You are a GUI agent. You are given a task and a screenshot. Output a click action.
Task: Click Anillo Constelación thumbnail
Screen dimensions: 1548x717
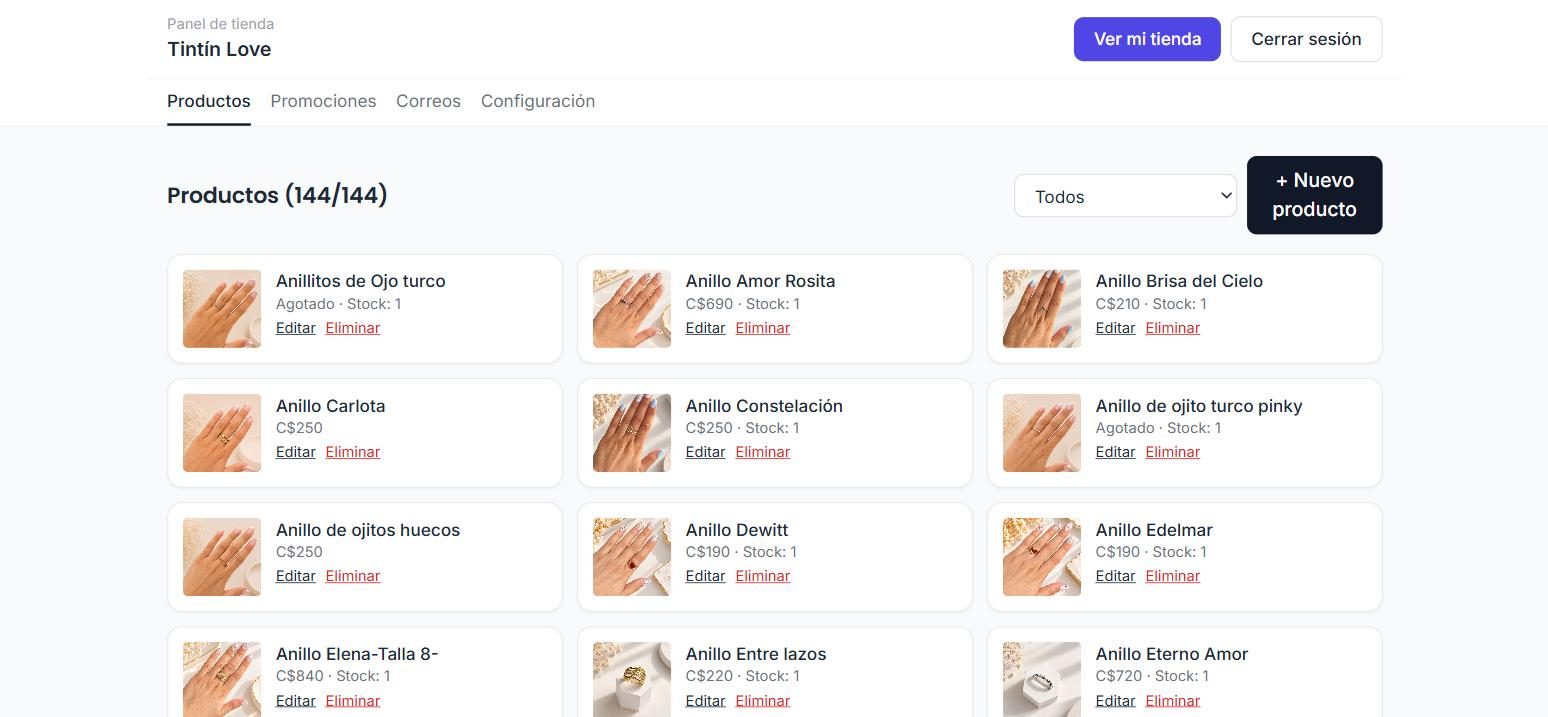pos(632,433)
